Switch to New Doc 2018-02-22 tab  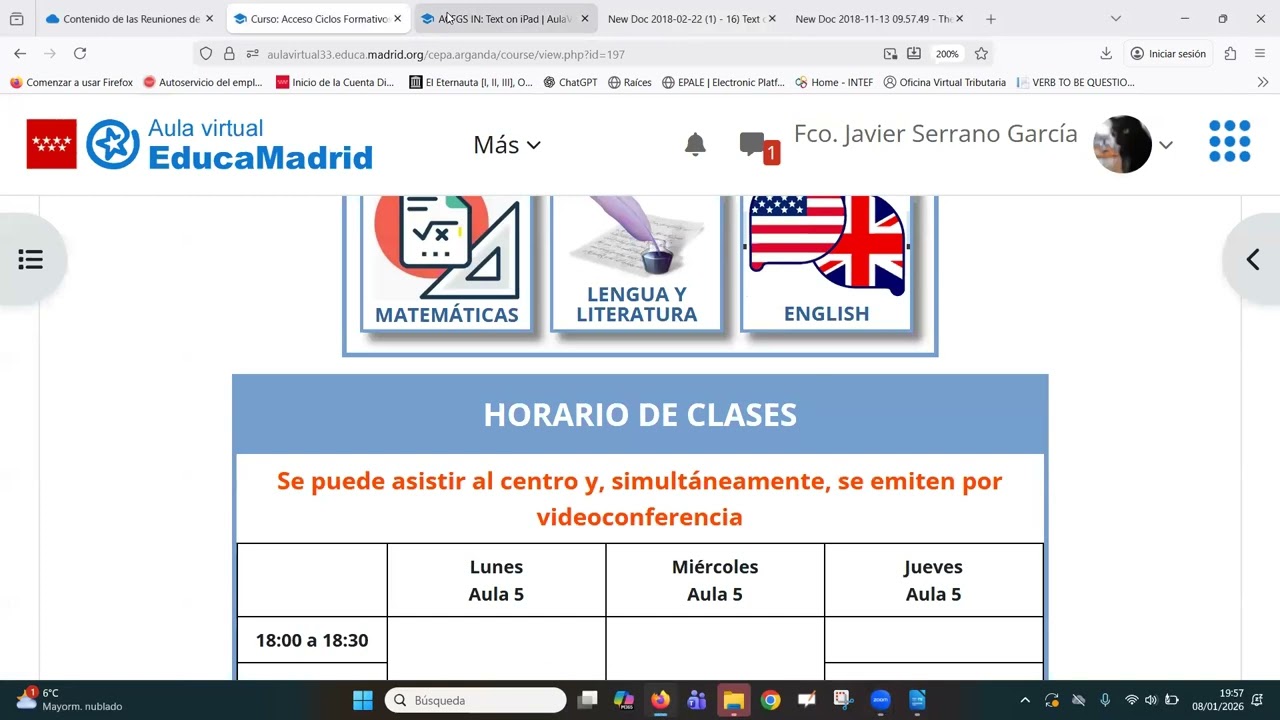click(x=690, y=19)
